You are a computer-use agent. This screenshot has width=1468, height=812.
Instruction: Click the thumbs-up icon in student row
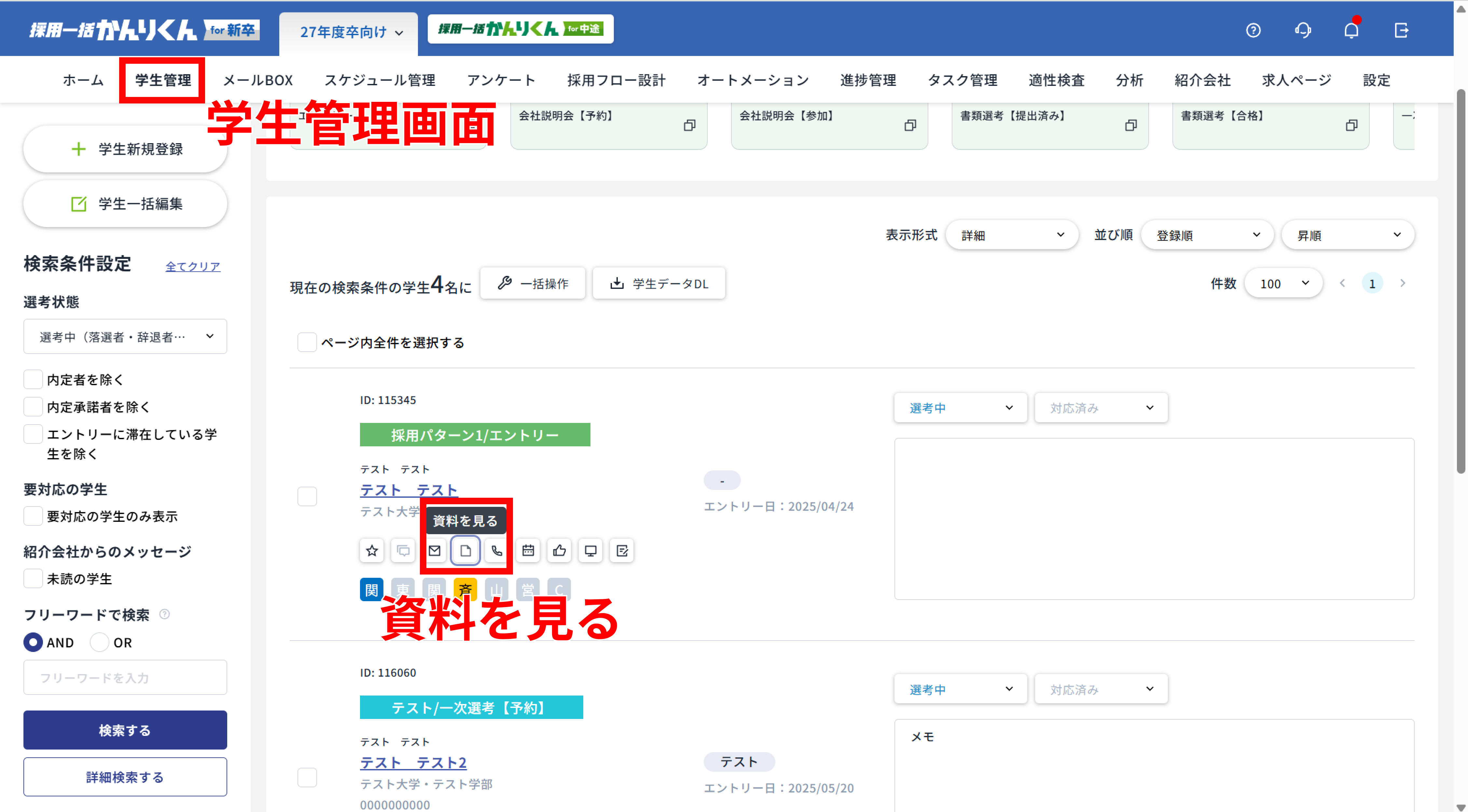(559, 550)
